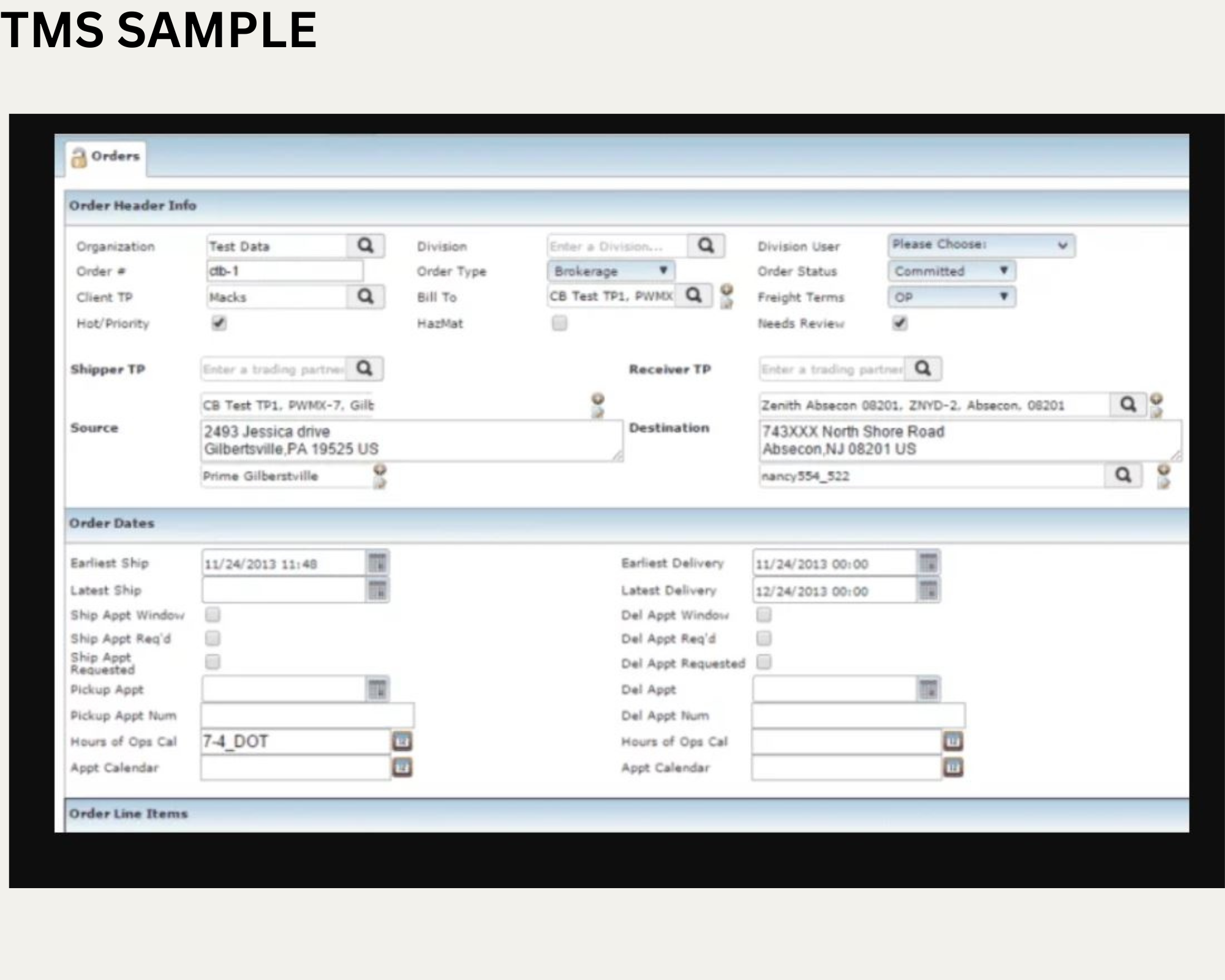Viewport: 1225px width, 980px height.
Task: Open the Order Type Brokerage dropdown
Action: (x=610, y=271)
